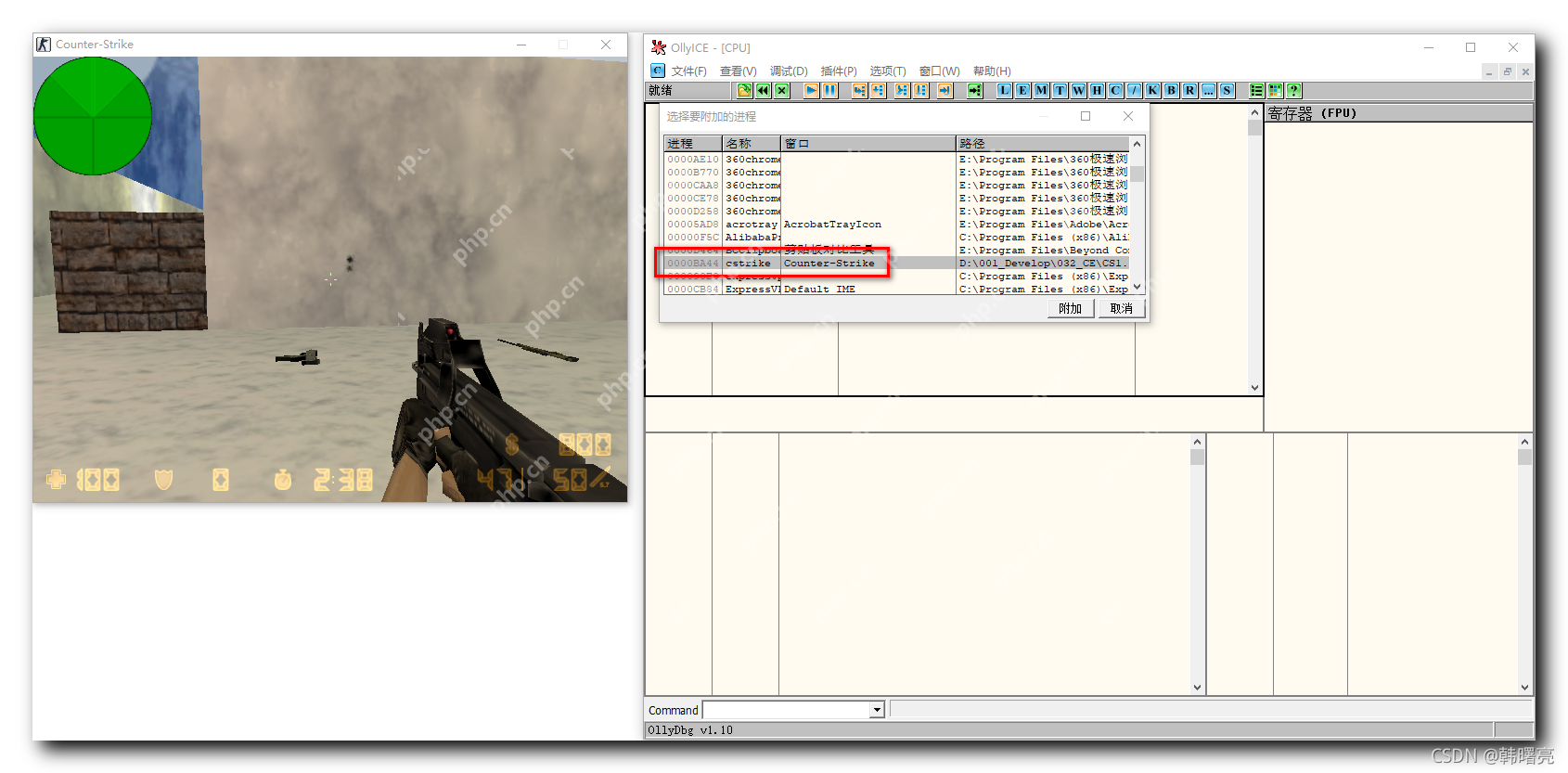Expand the Command combo box dropdown arrow

click(876, 710)
